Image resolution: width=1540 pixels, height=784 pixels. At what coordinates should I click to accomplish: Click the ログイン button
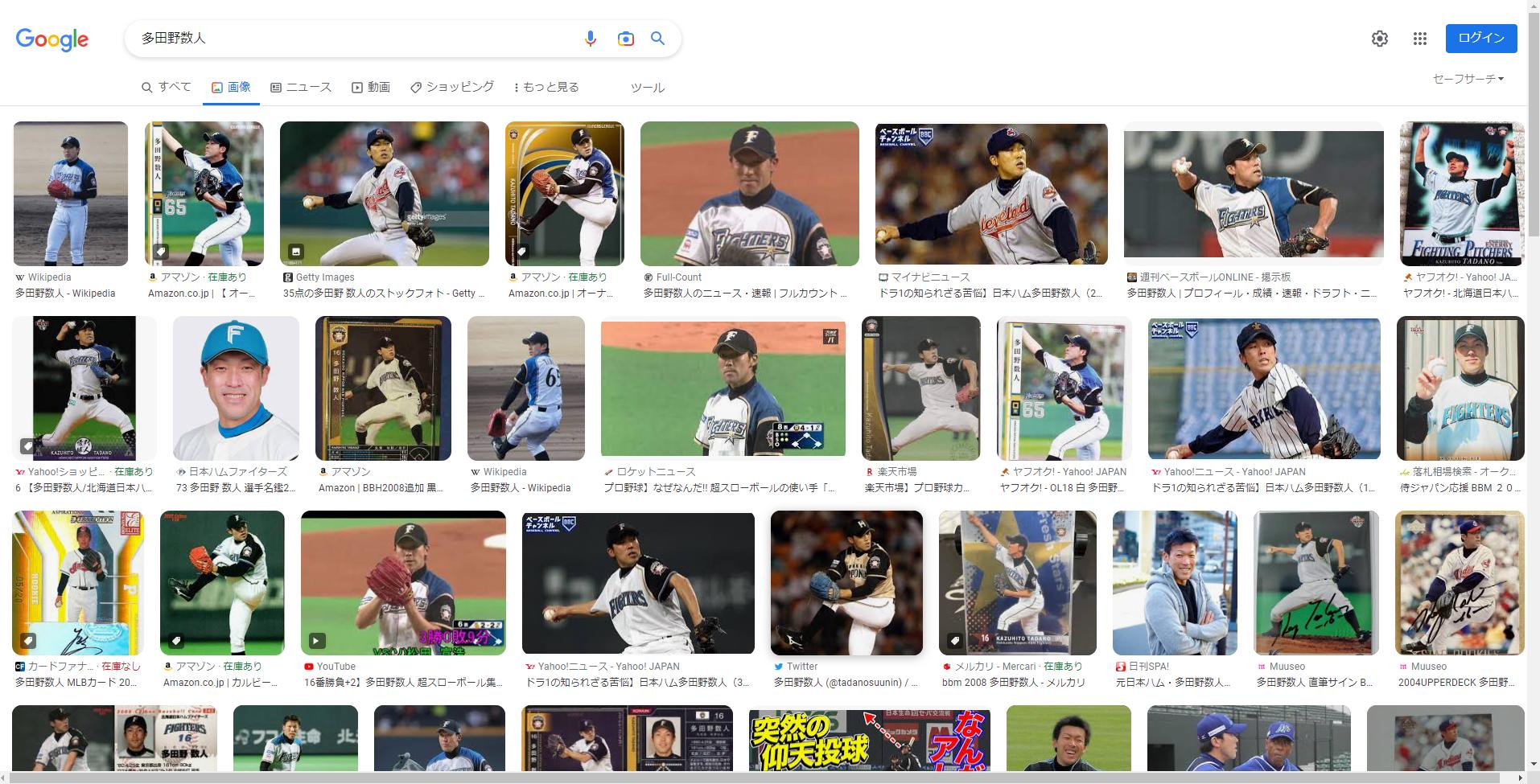[1481, 39]
